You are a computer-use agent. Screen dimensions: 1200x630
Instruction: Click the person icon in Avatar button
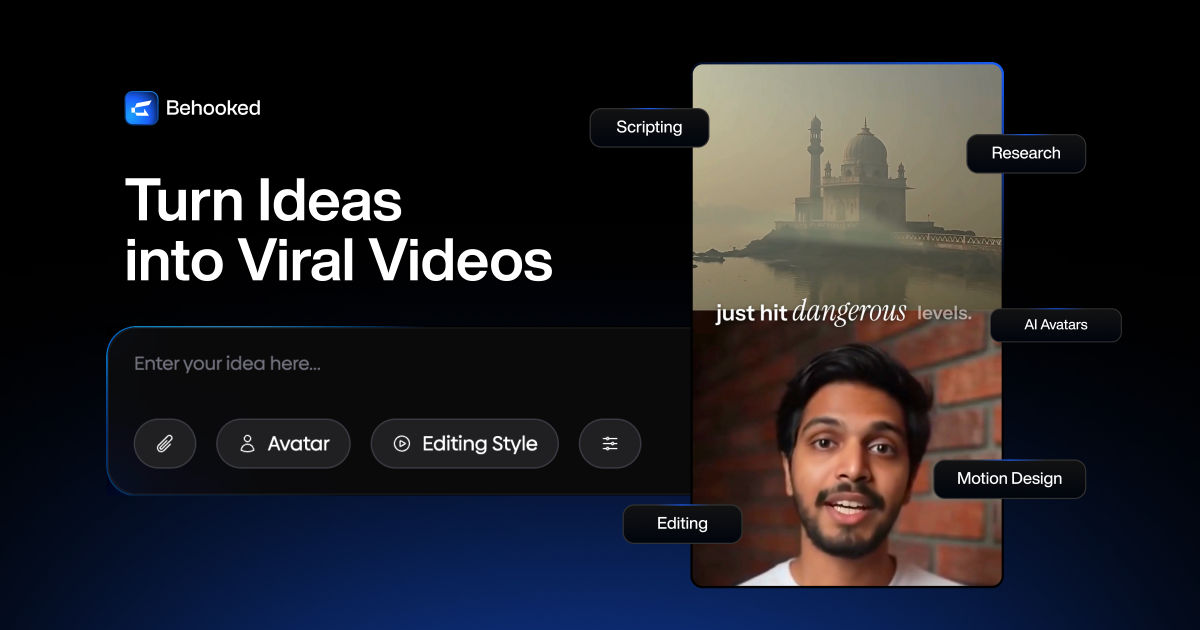click(247, 444)
